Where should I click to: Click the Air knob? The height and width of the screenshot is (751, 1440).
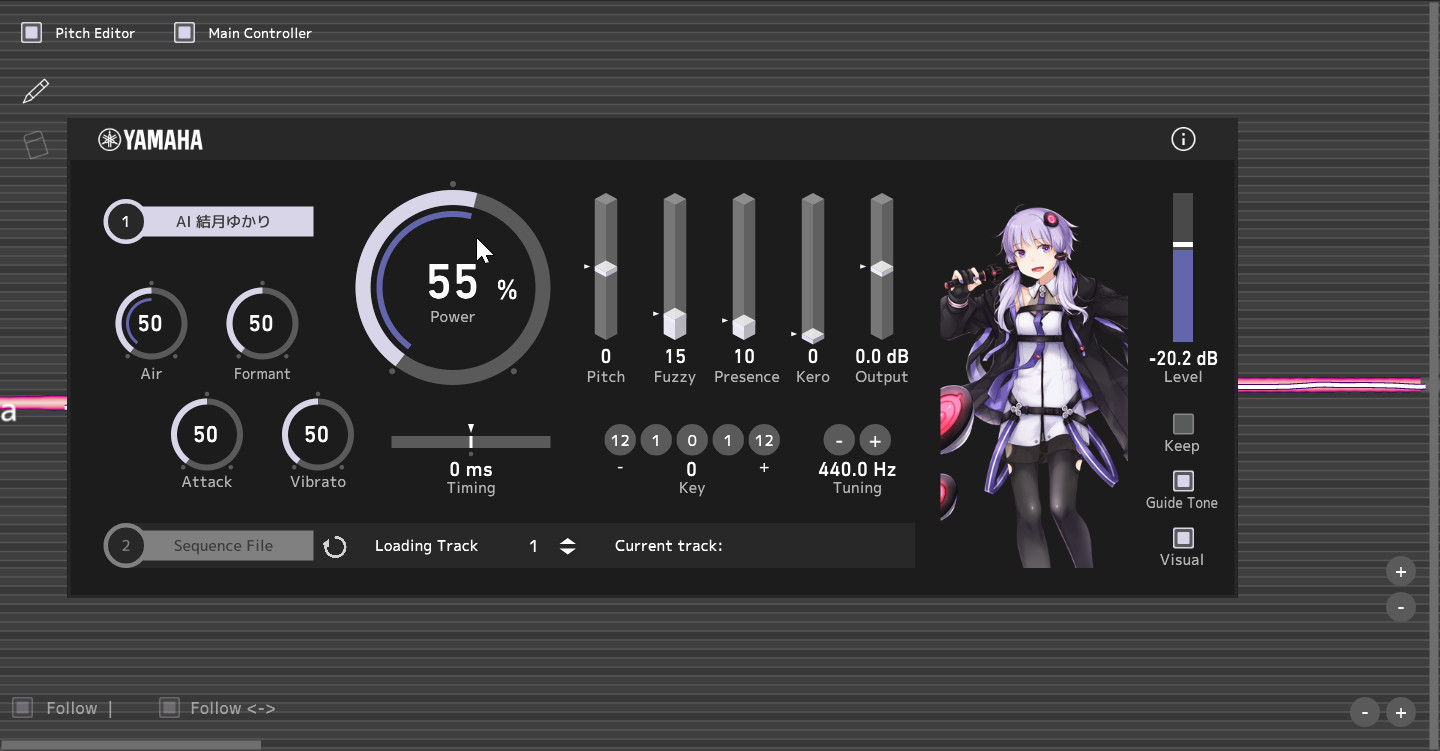pyautogui.click(x=151, y=323)
